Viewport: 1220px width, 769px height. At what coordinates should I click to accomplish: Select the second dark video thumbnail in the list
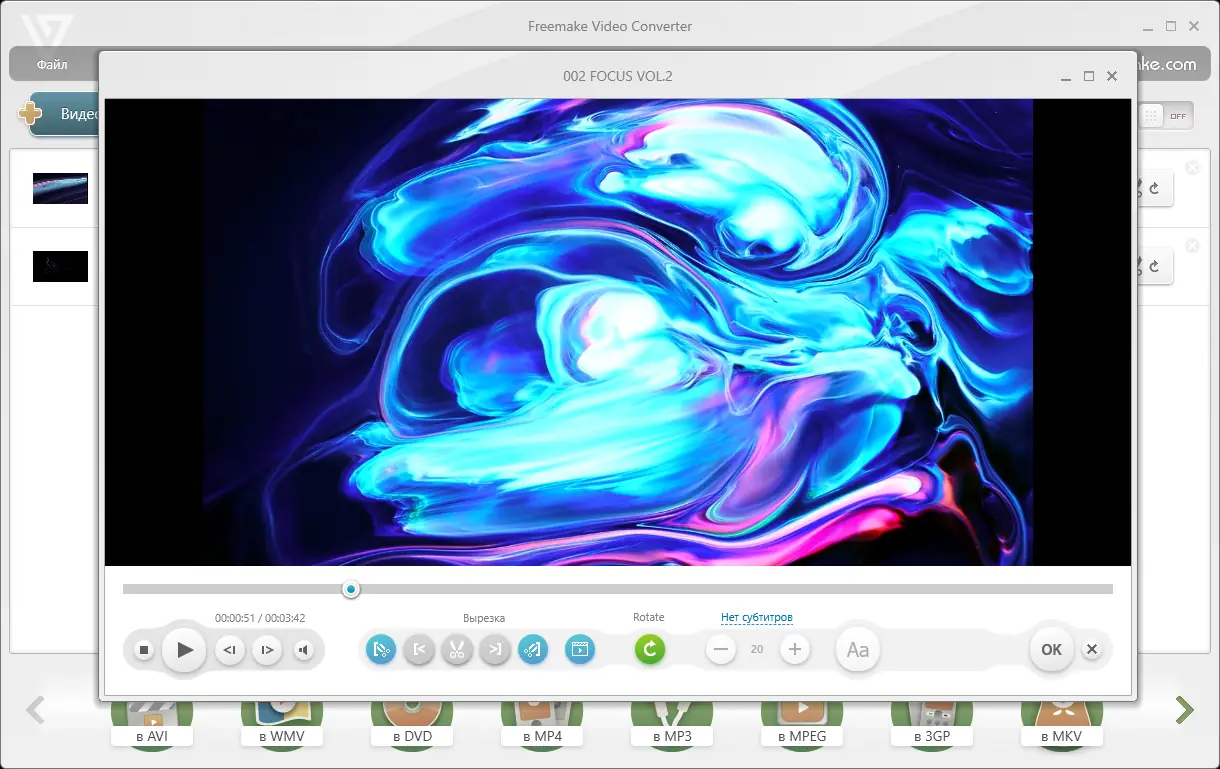point(60,266)
